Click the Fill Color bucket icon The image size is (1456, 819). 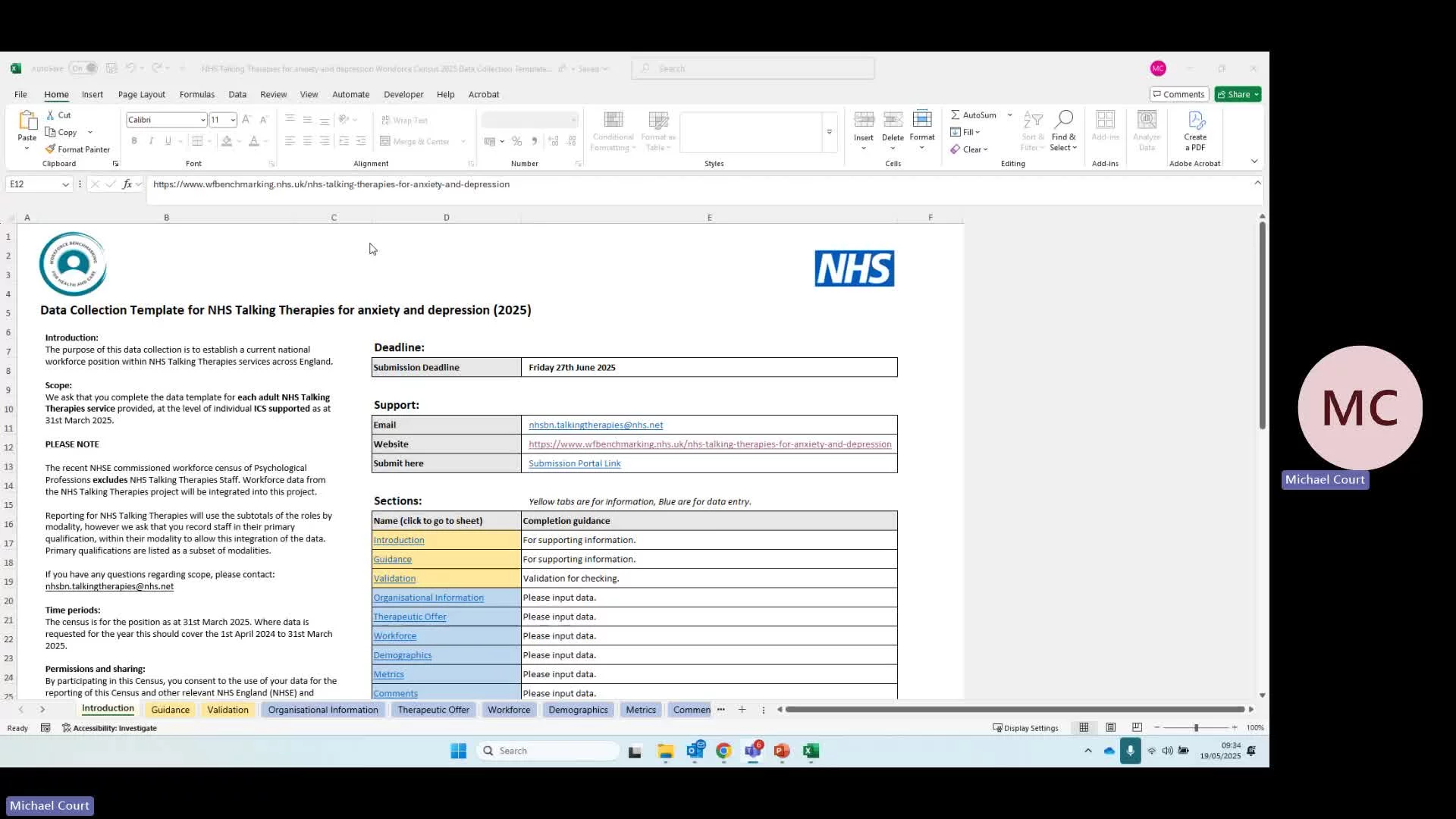click(x=227, y=141)
